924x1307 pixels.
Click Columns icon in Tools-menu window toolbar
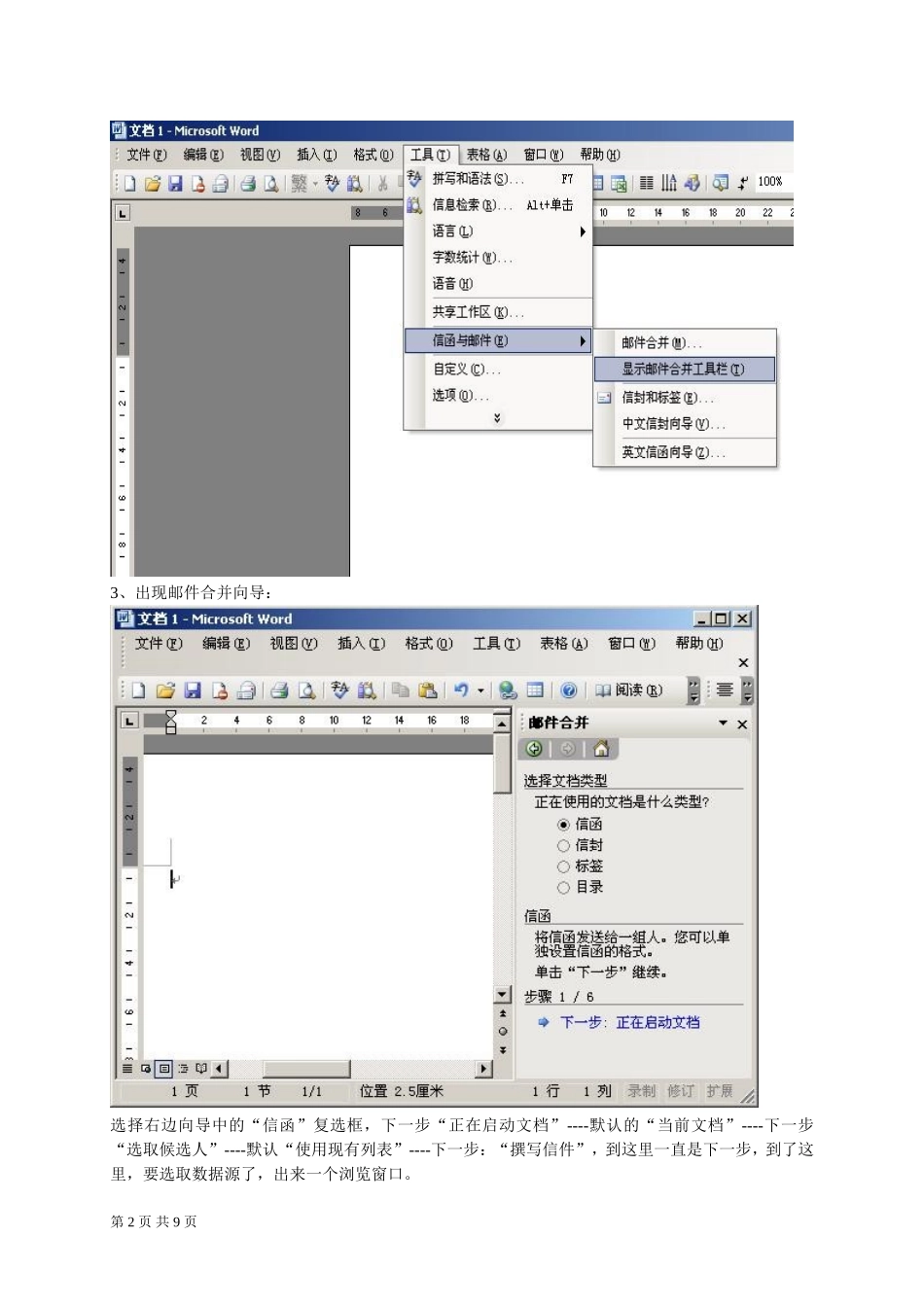(x=645, y=183)
